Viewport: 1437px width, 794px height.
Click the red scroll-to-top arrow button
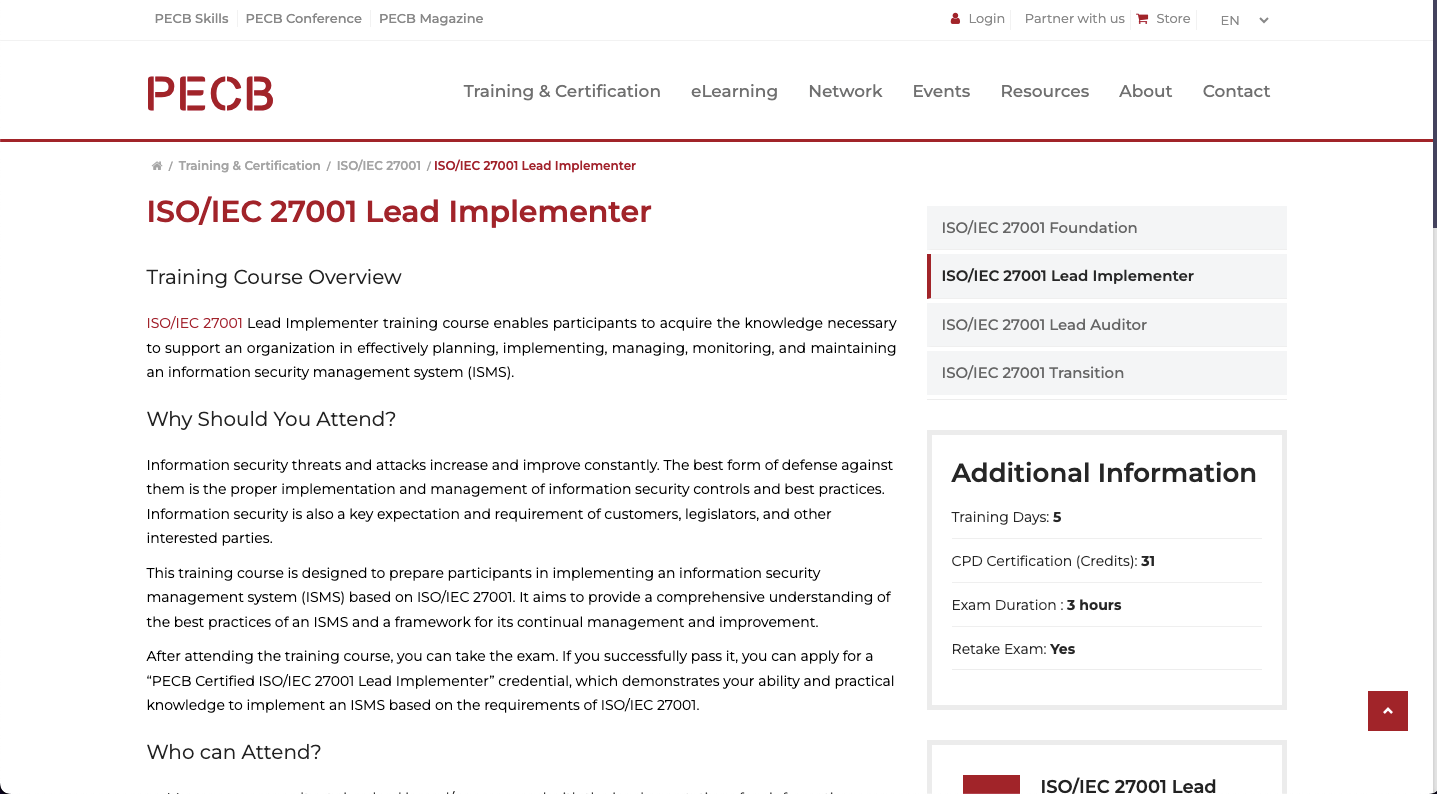(x=1387, y=711)
